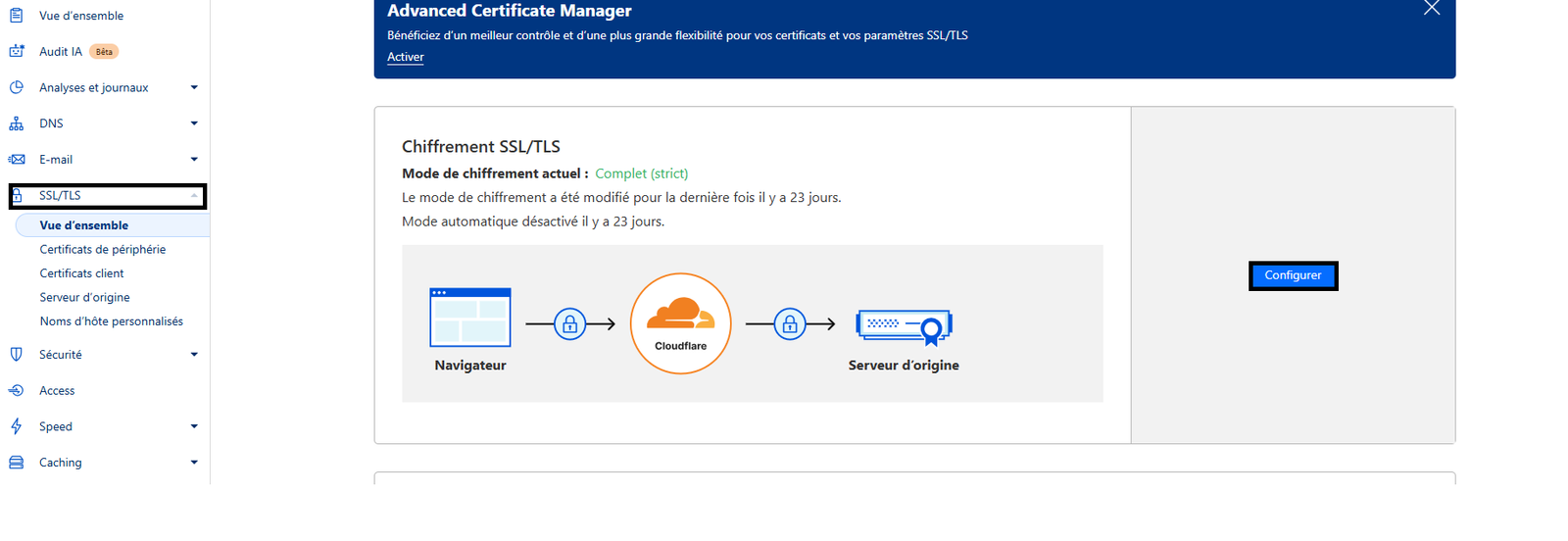Expand the DNS menu arrow
This screenshot has width=1568, height=541.
pos(194,123)
